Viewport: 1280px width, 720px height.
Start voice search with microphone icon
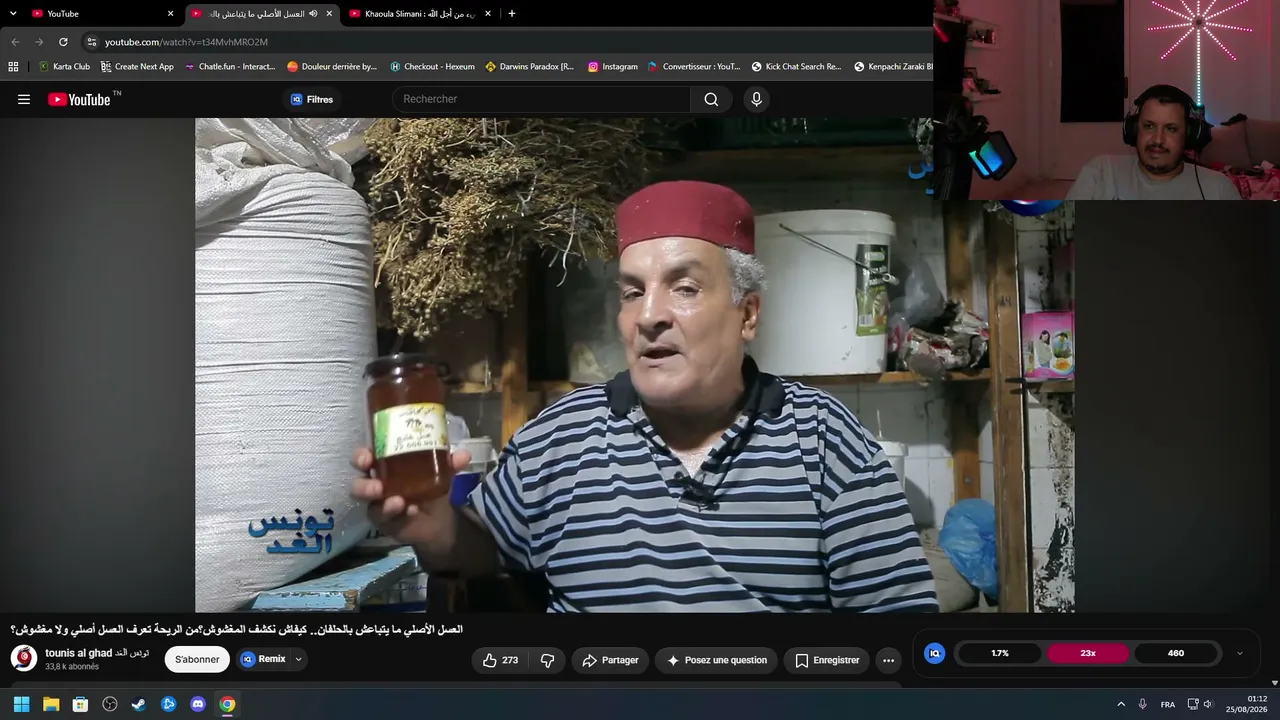(x=756, y=99)
